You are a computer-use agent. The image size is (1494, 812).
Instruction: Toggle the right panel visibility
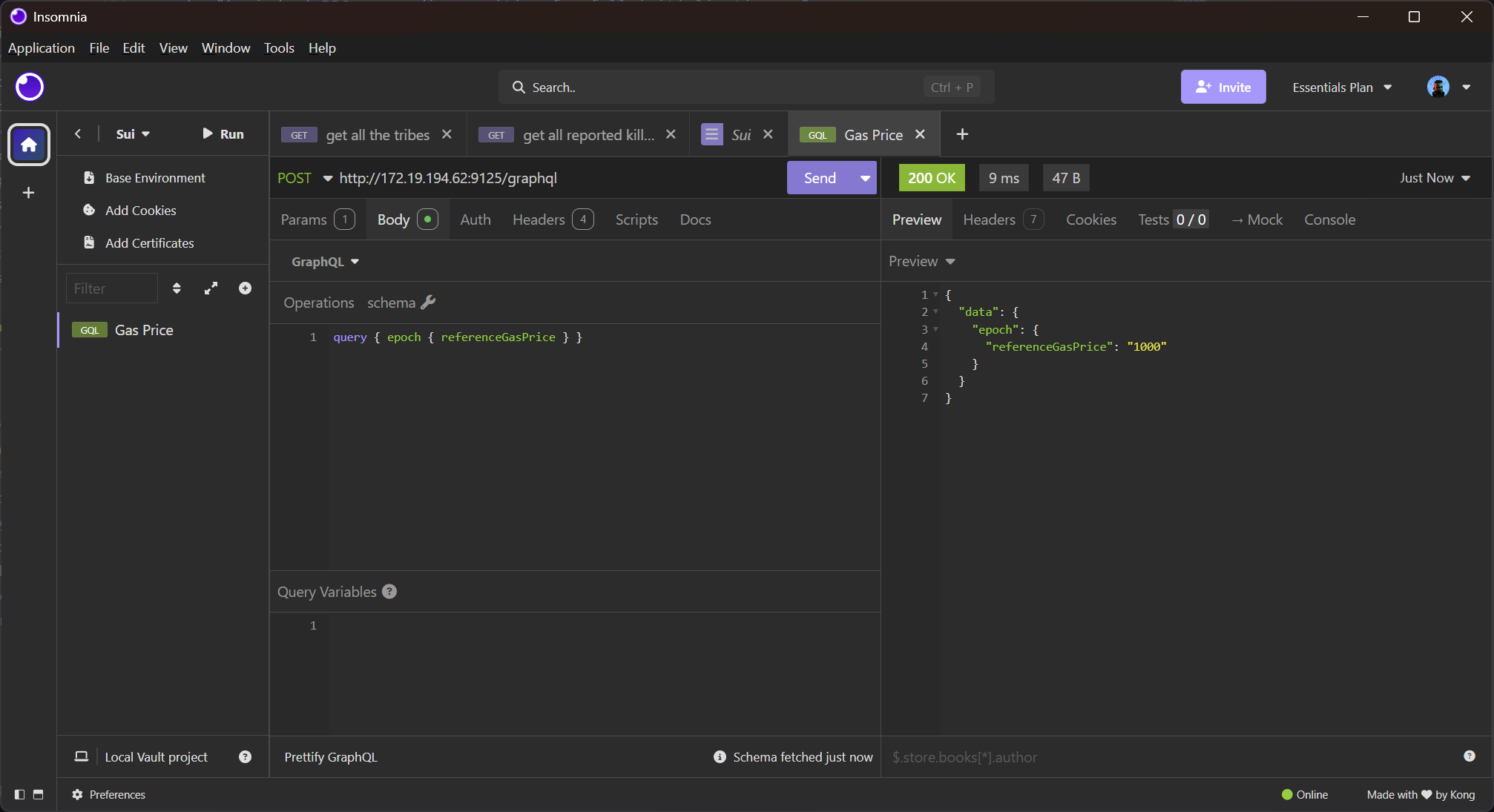(x=37, y=794)
